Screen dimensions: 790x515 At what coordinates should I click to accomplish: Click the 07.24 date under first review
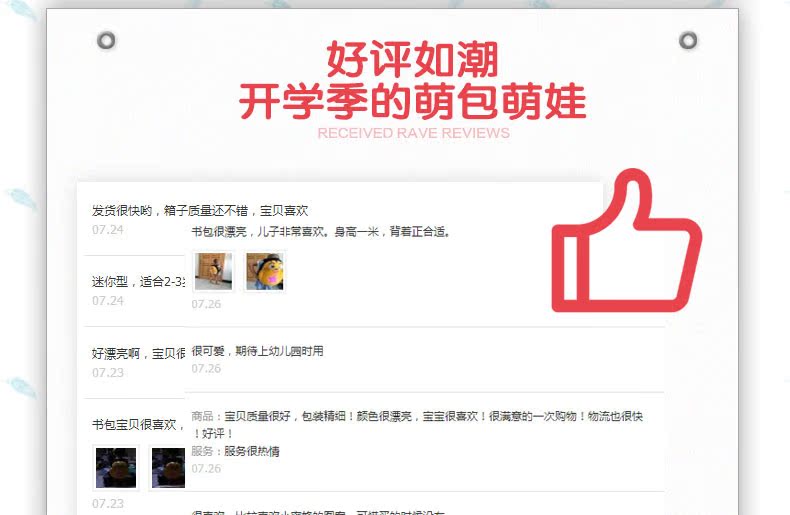[107, 230]
